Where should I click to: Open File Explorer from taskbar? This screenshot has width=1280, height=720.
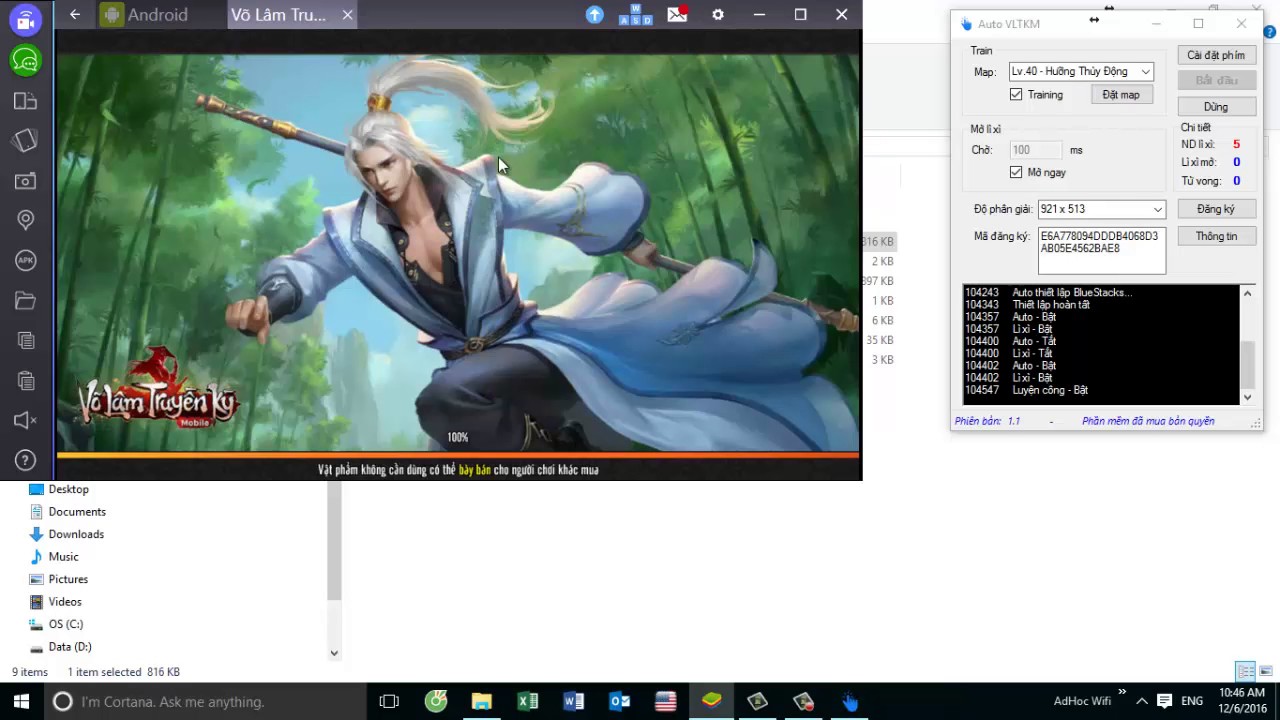pos(482,701)
